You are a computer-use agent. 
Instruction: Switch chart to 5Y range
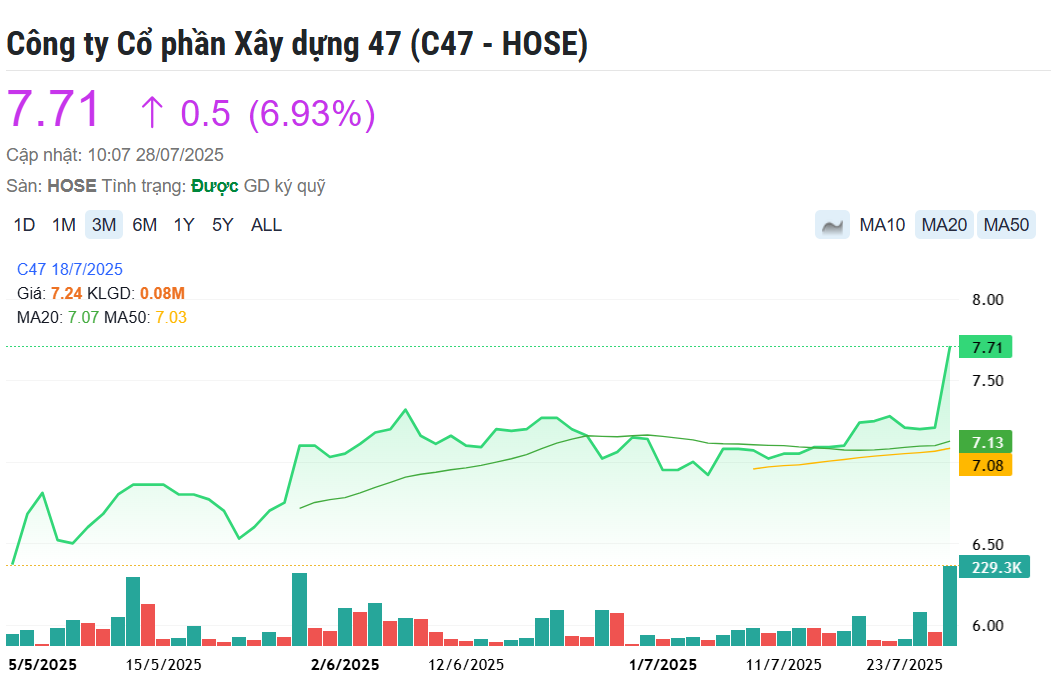pyautogui.click(x=223, y=225)
